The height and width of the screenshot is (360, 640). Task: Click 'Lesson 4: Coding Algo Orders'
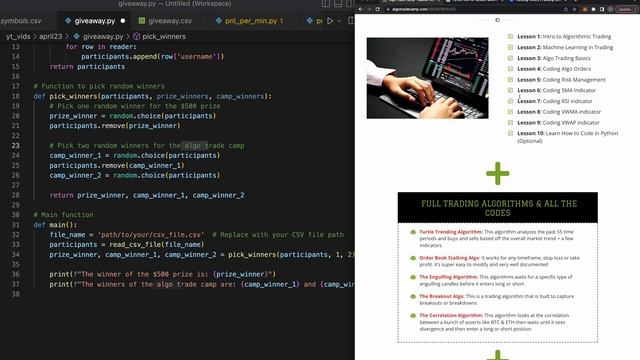pyautogui.click(x=554, y=69)
